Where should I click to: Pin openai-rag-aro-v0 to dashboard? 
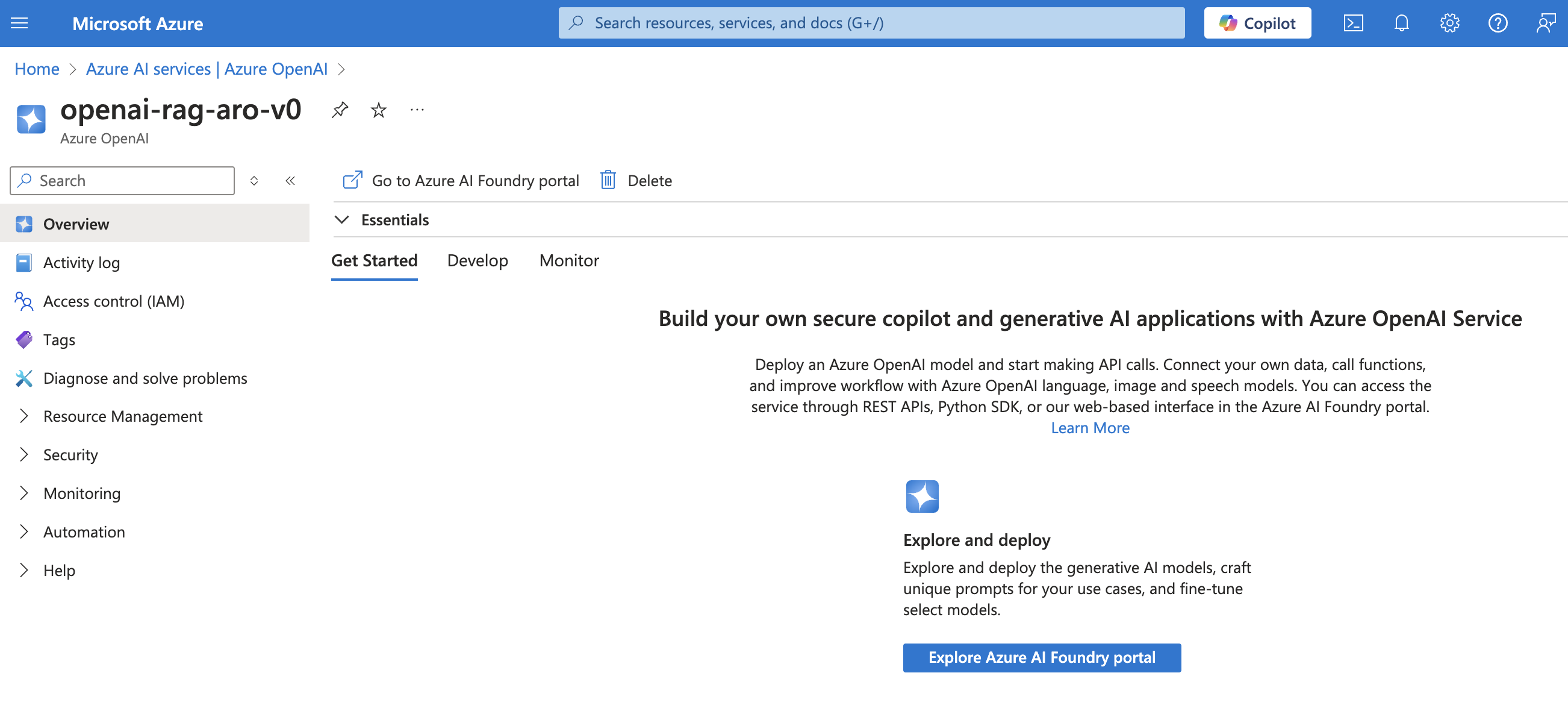click(x=340, y=110)
